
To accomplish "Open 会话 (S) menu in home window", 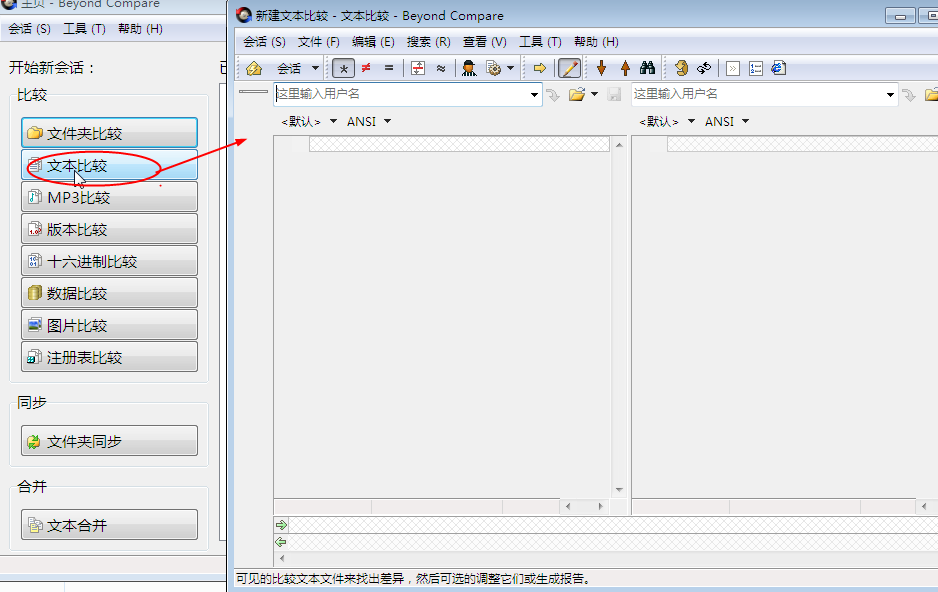I will [29, 29].
